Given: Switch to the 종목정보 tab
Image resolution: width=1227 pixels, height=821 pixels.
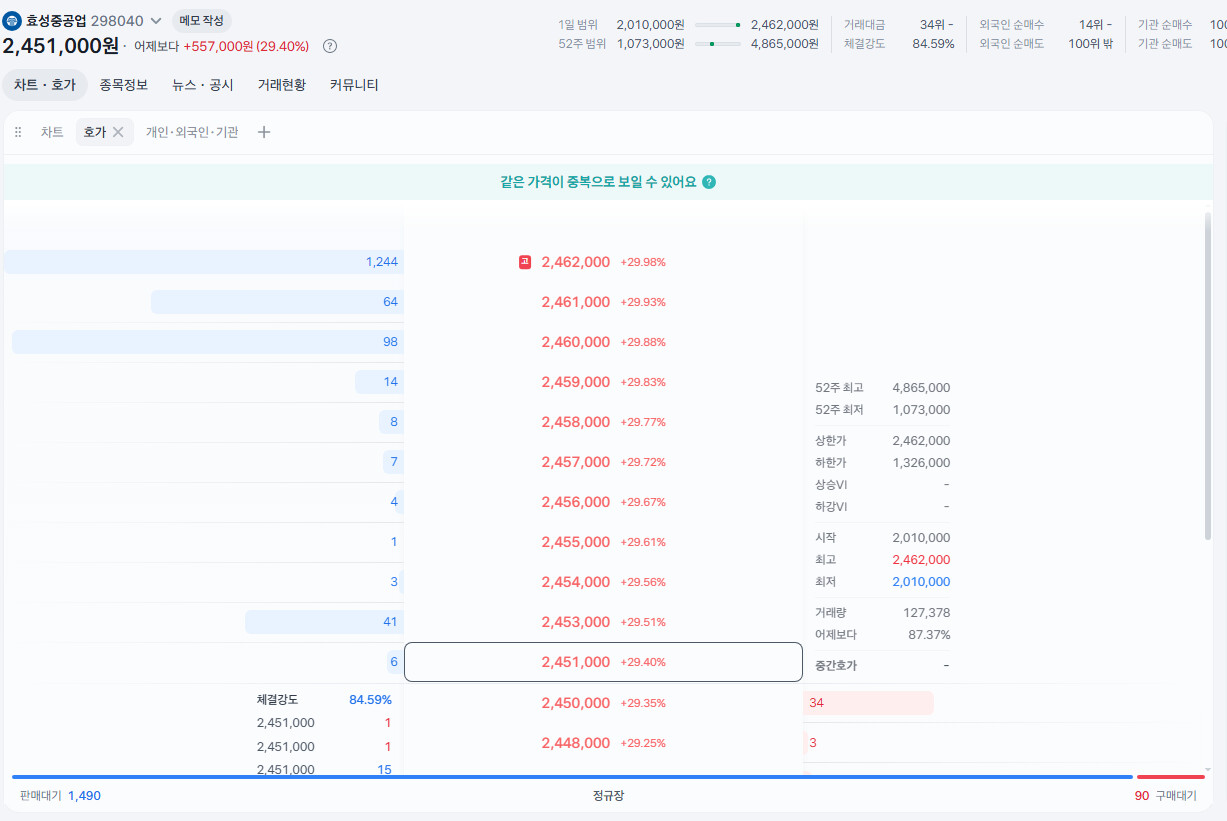Looking at the screenshot, I should 124,85.
